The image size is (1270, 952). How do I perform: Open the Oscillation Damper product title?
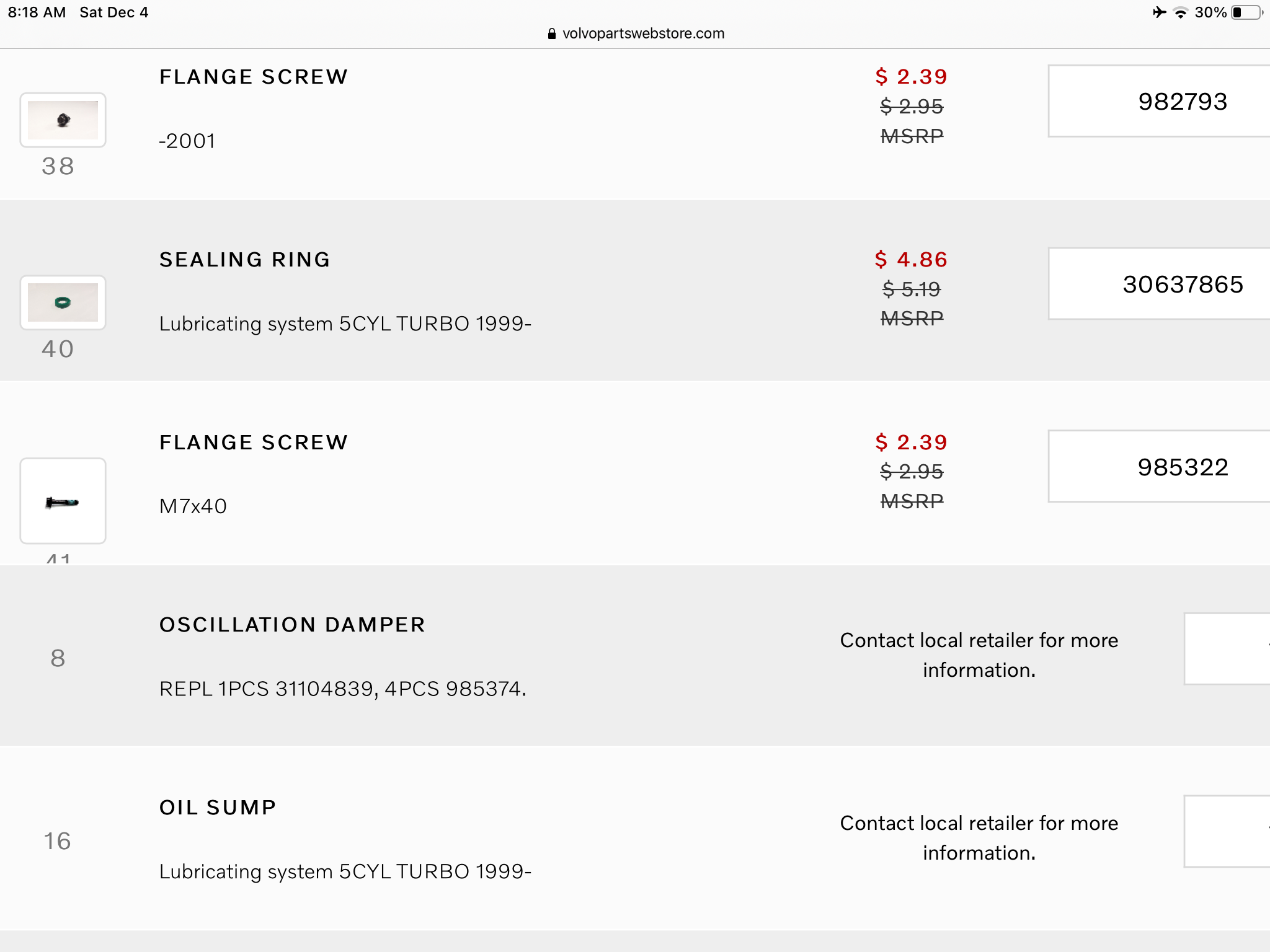pos(292,625)
